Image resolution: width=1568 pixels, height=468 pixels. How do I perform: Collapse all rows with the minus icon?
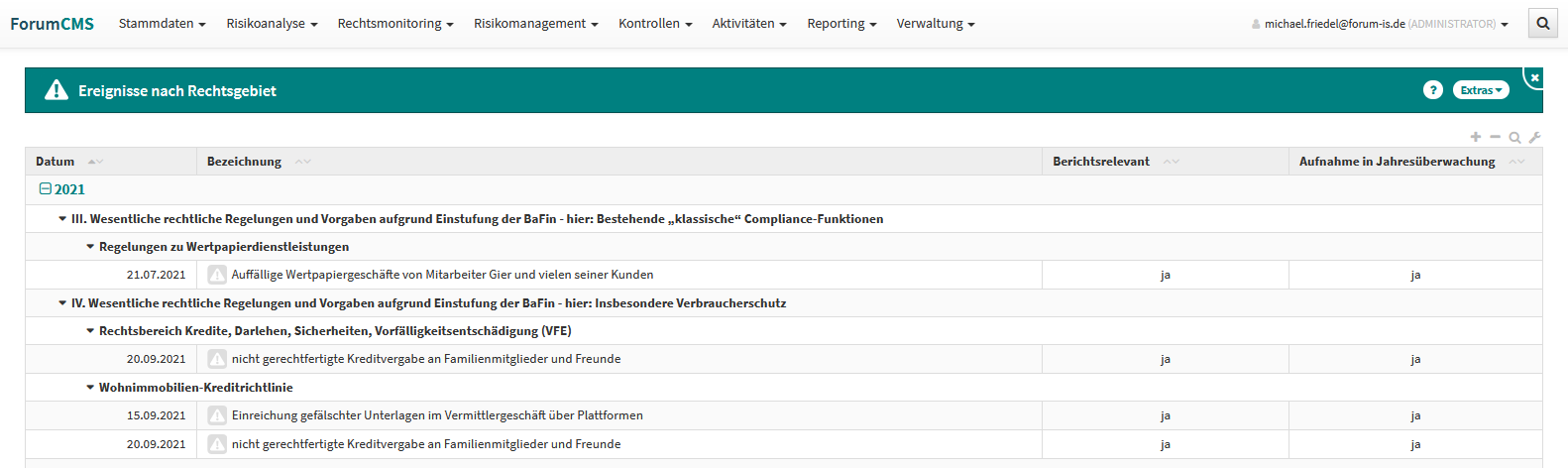[1495, 137]
